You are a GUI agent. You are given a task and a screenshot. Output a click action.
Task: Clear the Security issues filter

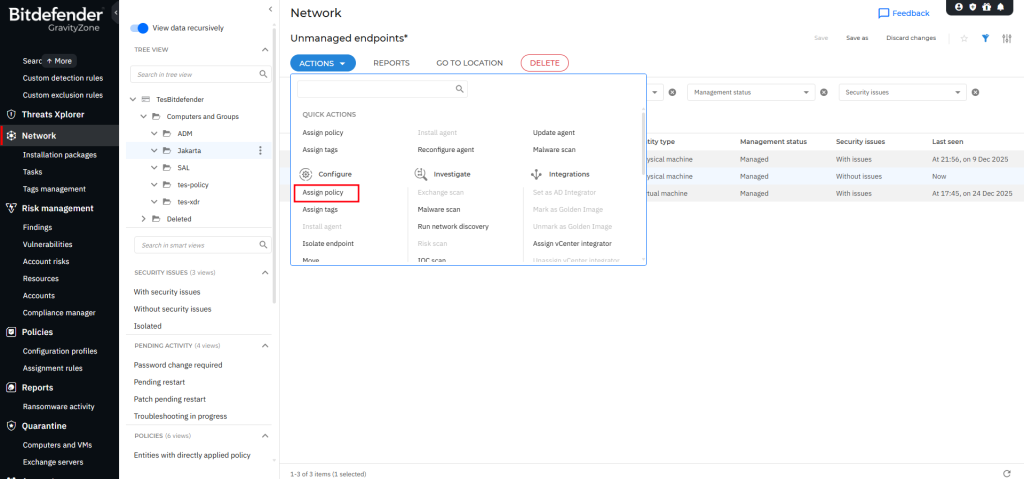pyautogui.click(x=975, y=92)
